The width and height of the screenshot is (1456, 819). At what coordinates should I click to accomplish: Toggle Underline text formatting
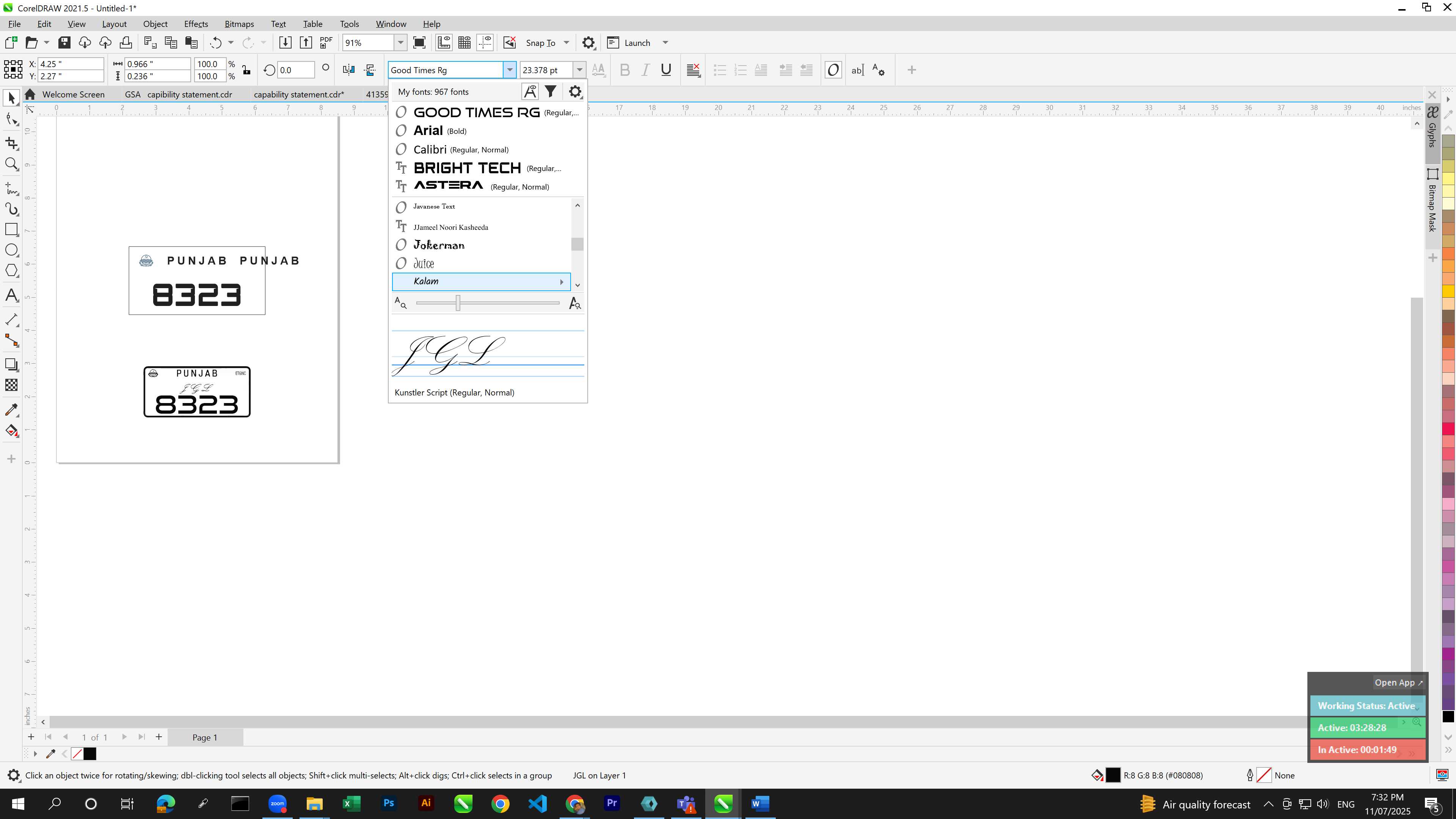click(666, 70)
